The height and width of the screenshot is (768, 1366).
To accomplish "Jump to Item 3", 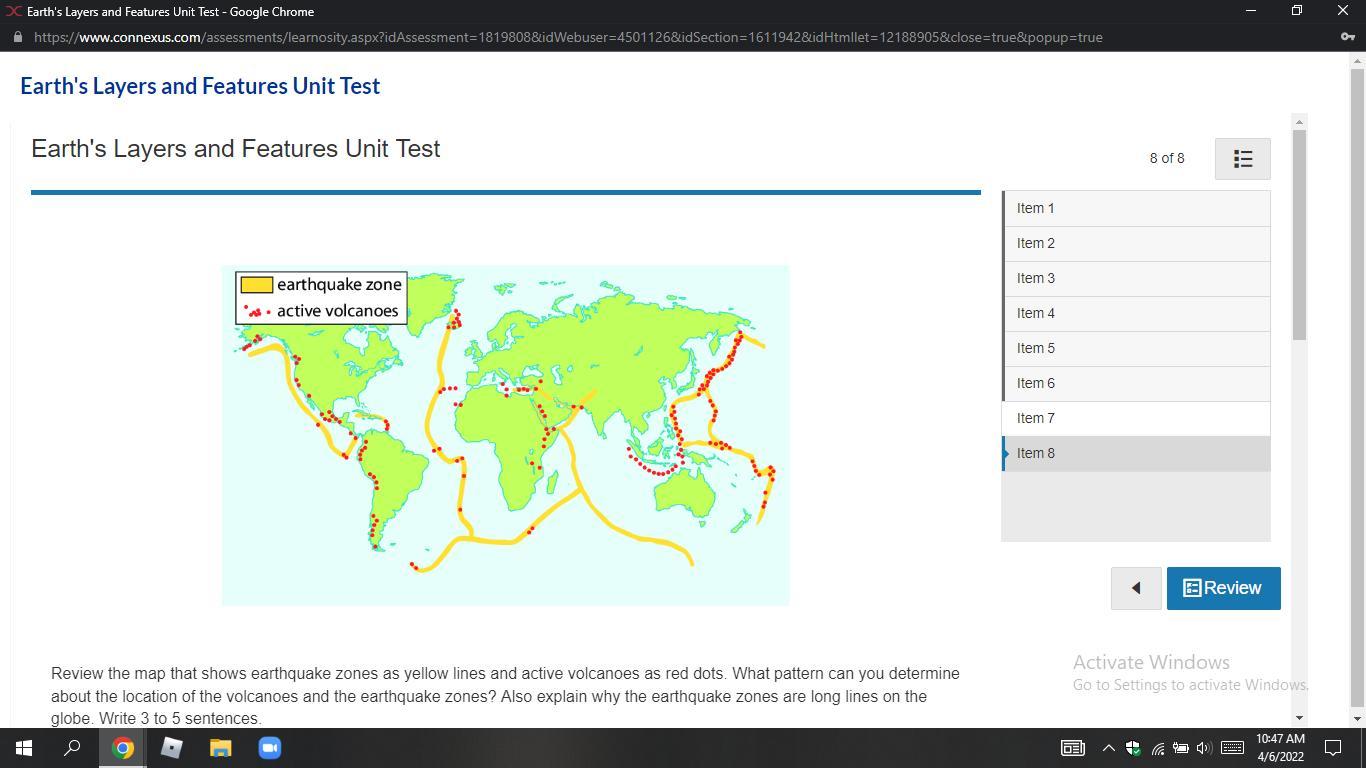I will coord(1136,278).
